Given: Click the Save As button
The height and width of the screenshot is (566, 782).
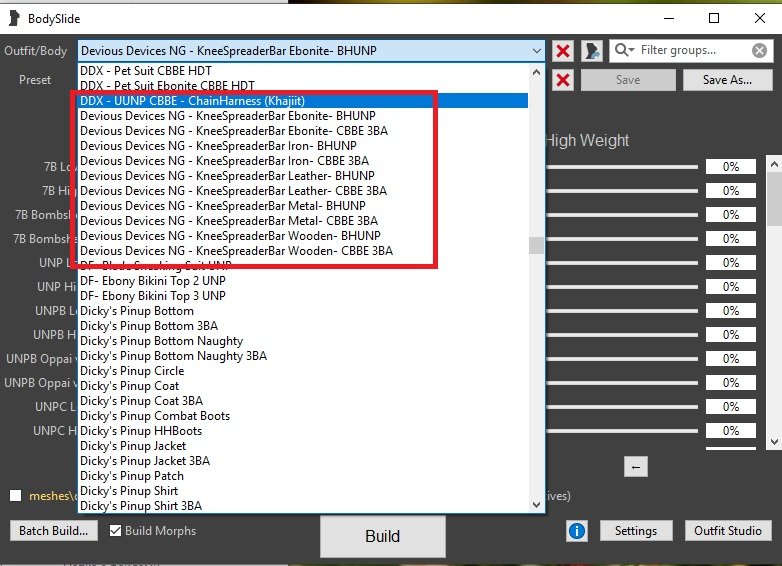Looking at the screenshot, I should point(729,80).
